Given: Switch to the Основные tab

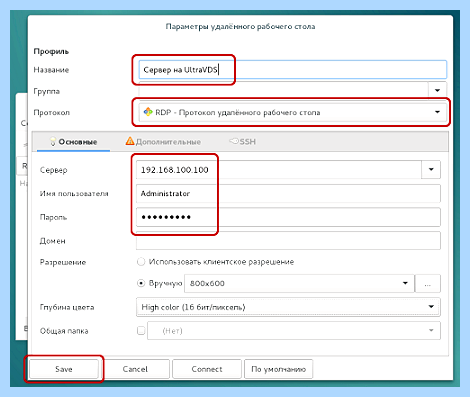Looking at the screenshot, I should click(x=73, y=142).
